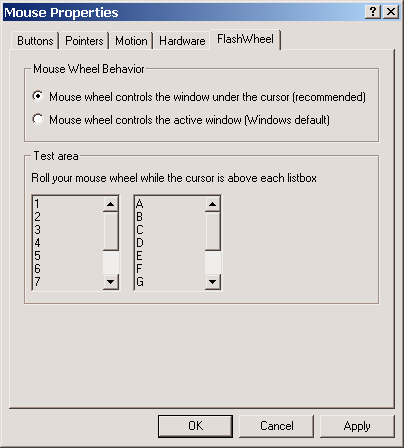Go to the Motion tab
The width and height of the screenshot is (404, 448).
[x=131, y=41]
